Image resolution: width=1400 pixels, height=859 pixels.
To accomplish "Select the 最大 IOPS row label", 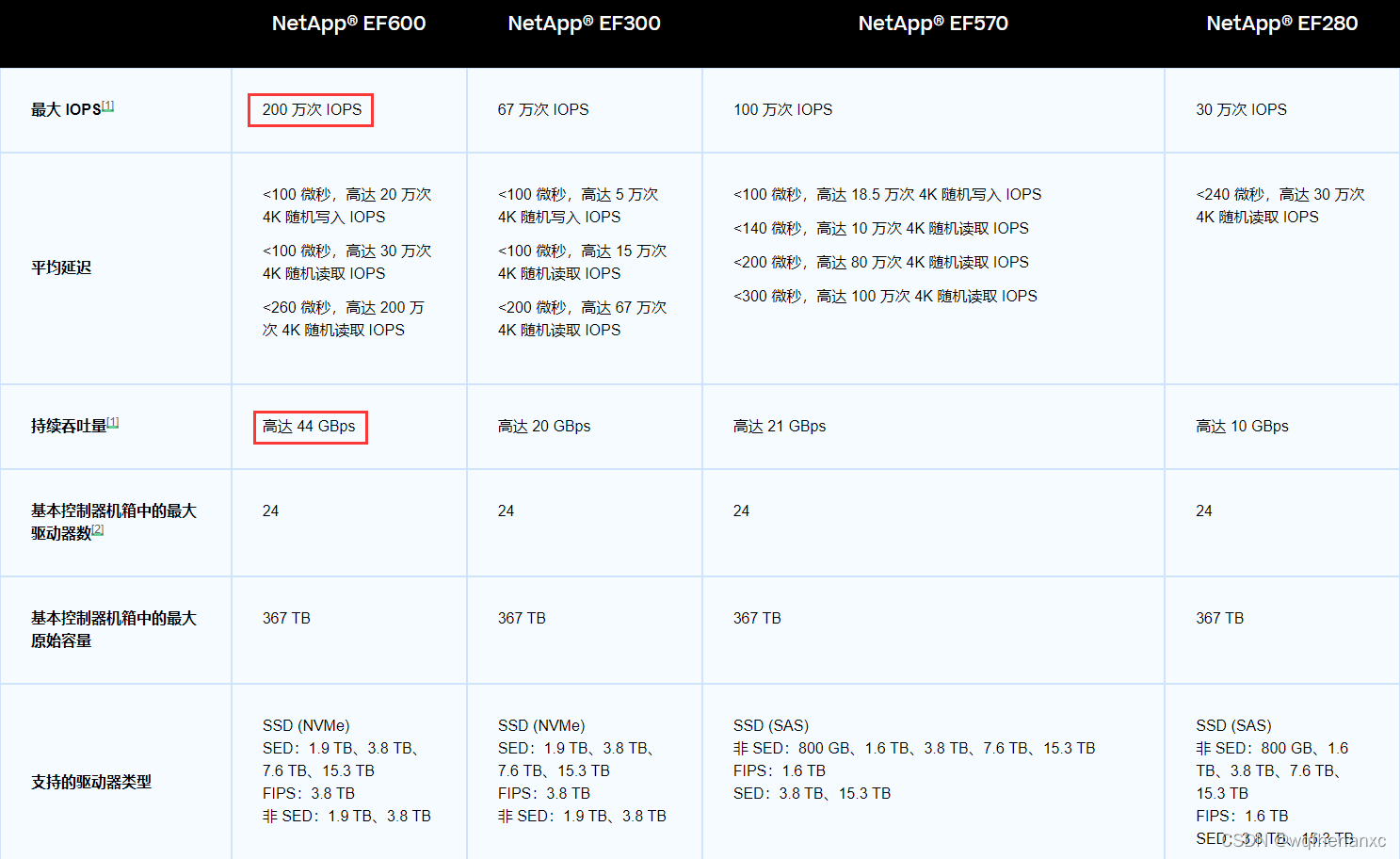I will (66, 110).
